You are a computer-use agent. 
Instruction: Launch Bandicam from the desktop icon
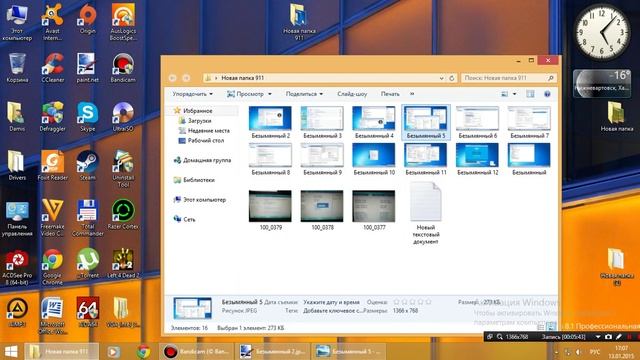pos(123,68)
